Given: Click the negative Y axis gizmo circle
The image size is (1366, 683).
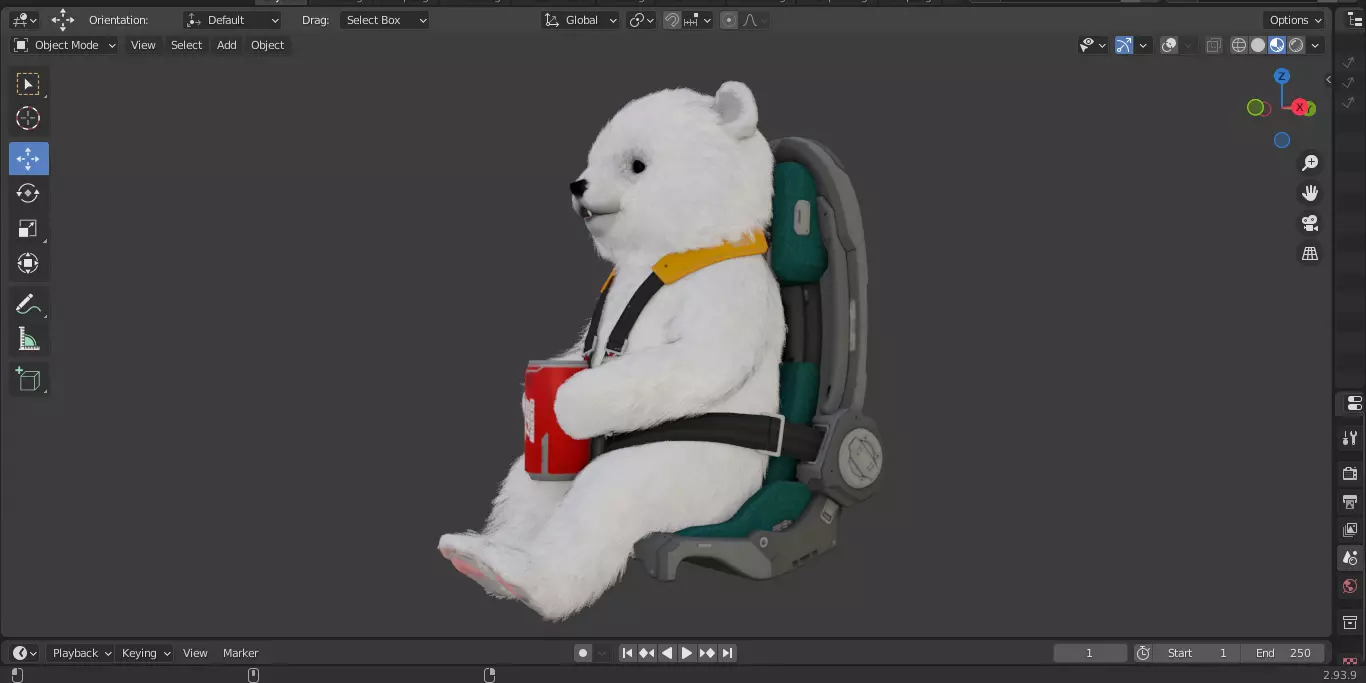Looking at the screenshot, I should click(x=1255, y=107).
